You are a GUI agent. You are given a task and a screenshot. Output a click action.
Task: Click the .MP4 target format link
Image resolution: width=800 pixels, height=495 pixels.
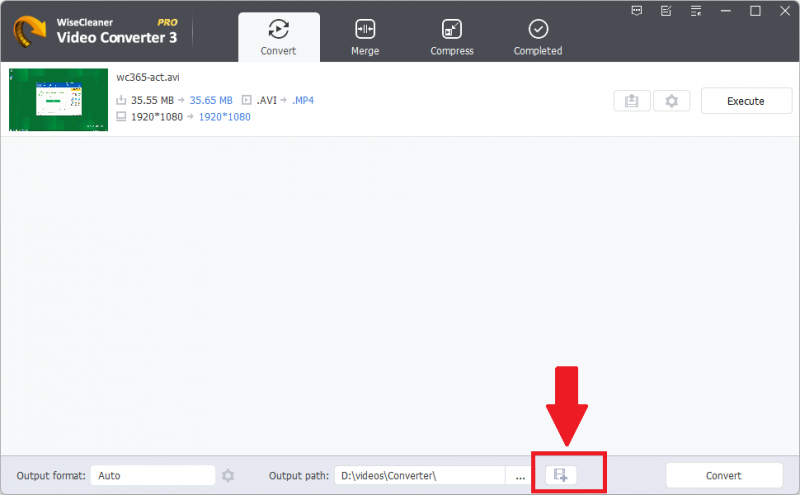[303, 101]
